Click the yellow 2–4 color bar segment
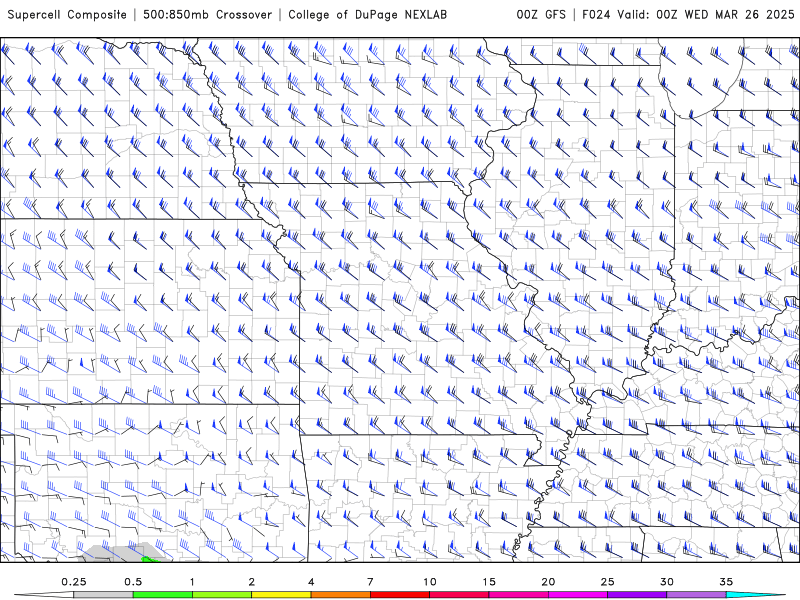Screen dimensions: 800x600 point(281,595)
